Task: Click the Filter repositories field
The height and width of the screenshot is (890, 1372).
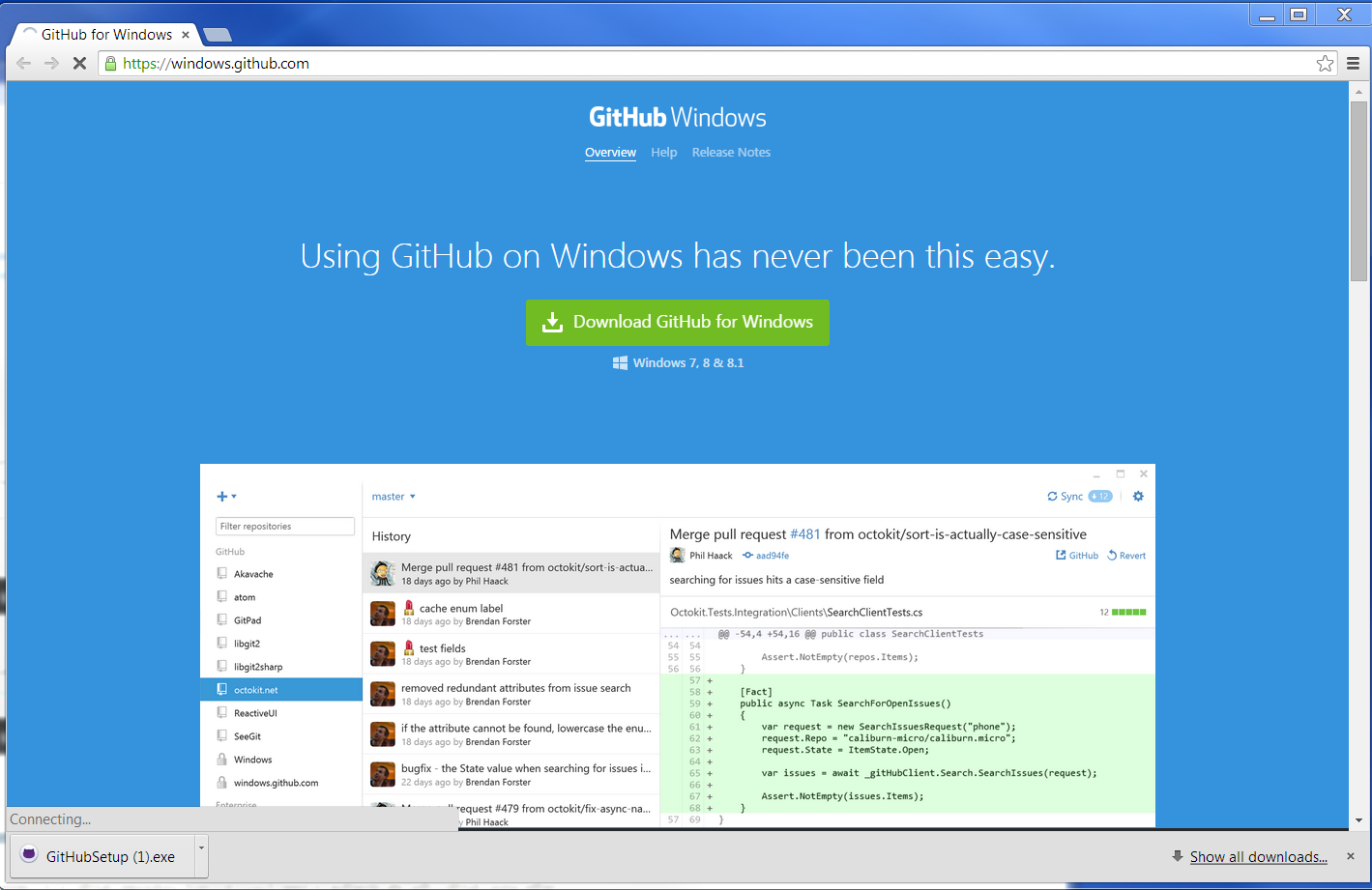Action: click(x=285, y=526)
